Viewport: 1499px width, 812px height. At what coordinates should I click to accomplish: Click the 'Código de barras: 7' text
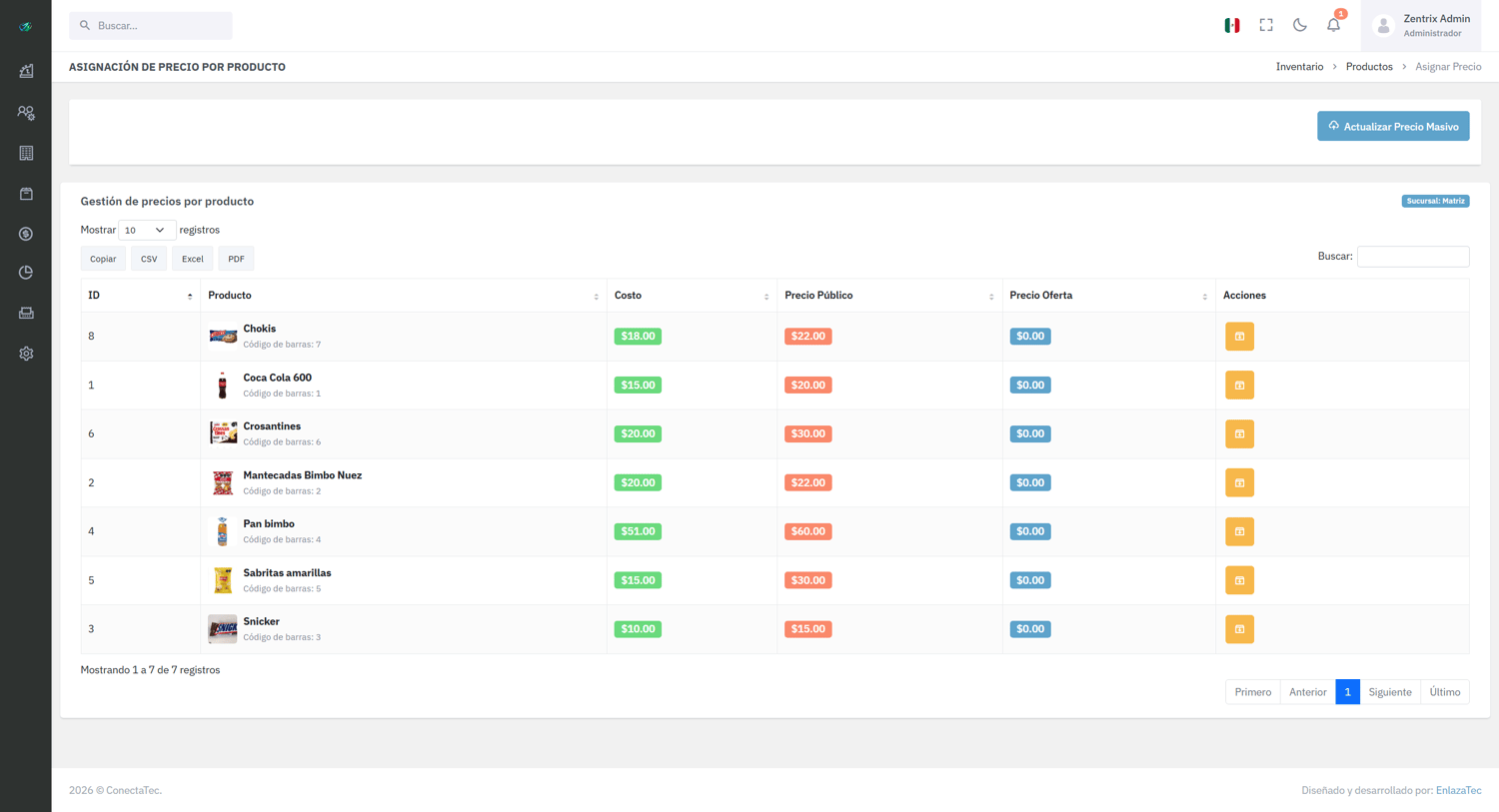(282, 345)
